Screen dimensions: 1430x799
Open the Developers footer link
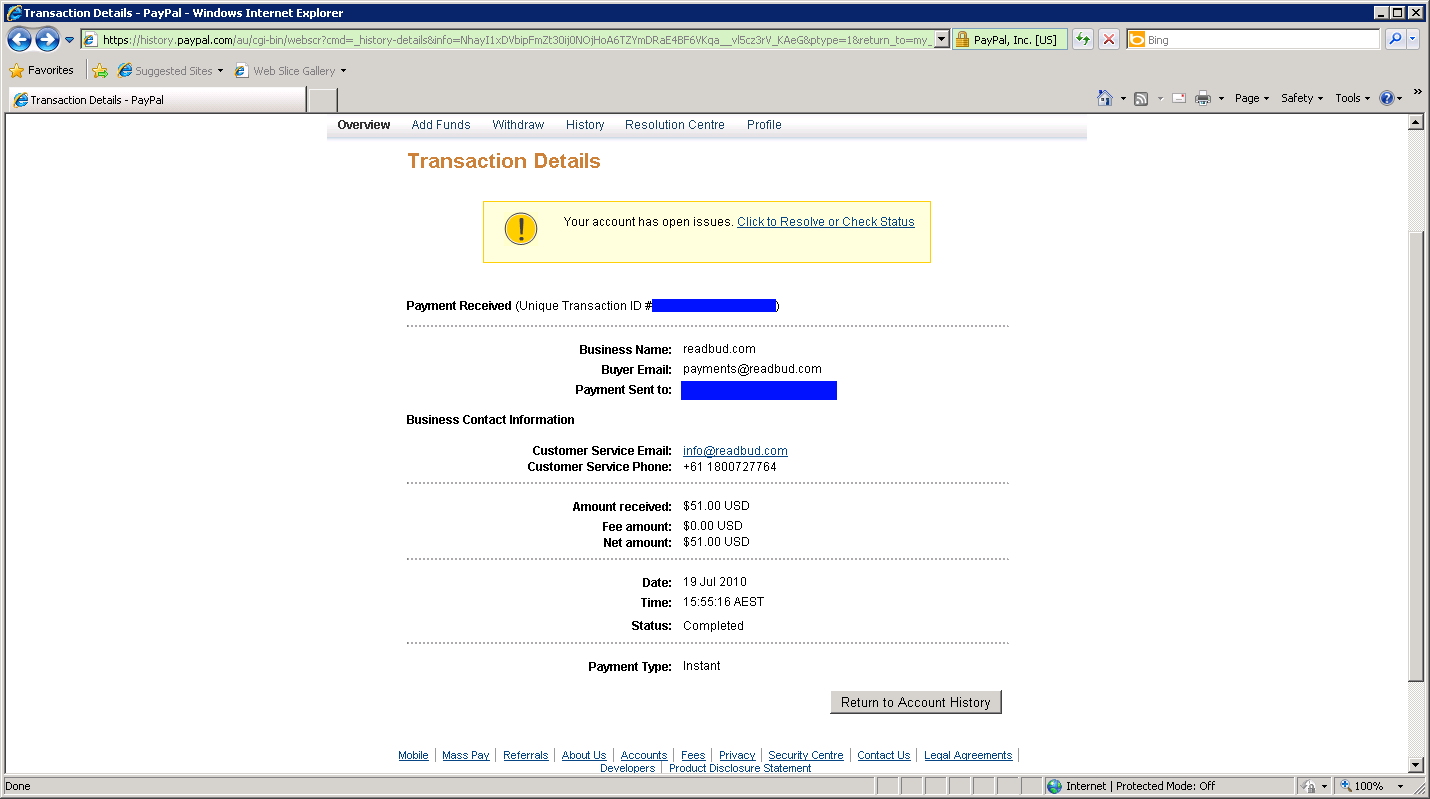pos(628,768)
